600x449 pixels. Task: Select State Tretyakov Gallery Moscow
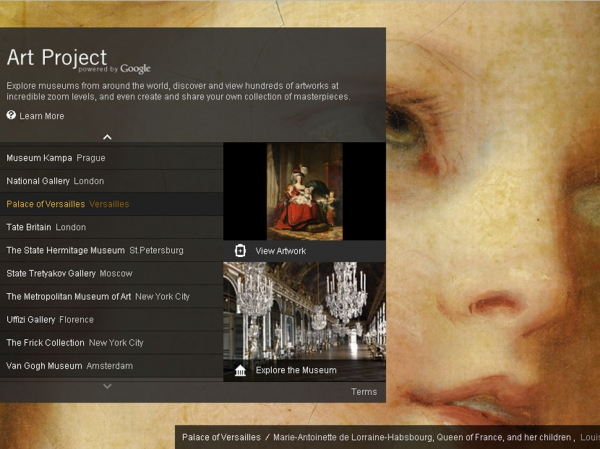(x=69, y=273)
